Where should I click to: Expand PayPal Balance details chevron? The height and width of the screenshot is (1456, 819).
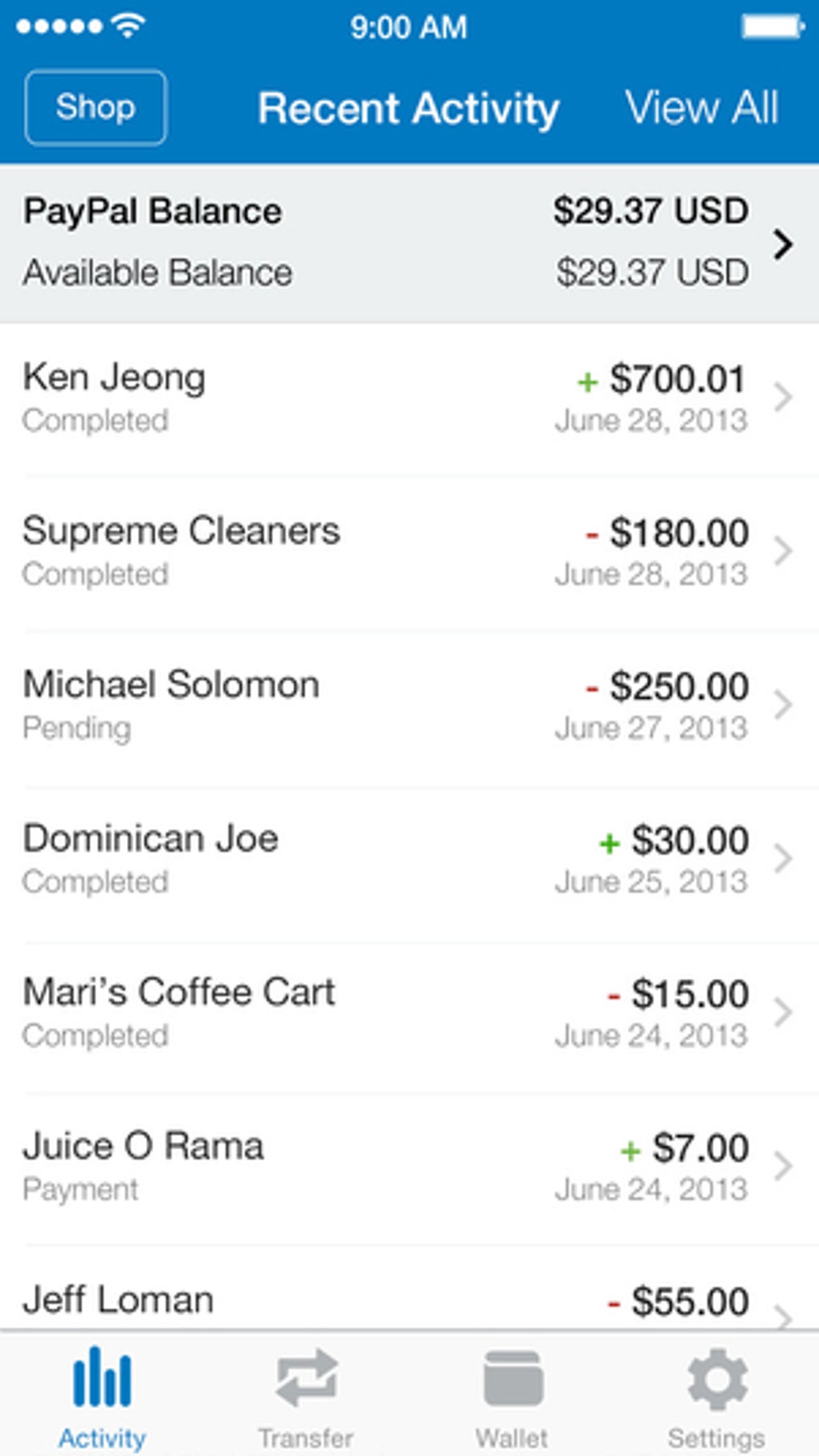[783, 244]
